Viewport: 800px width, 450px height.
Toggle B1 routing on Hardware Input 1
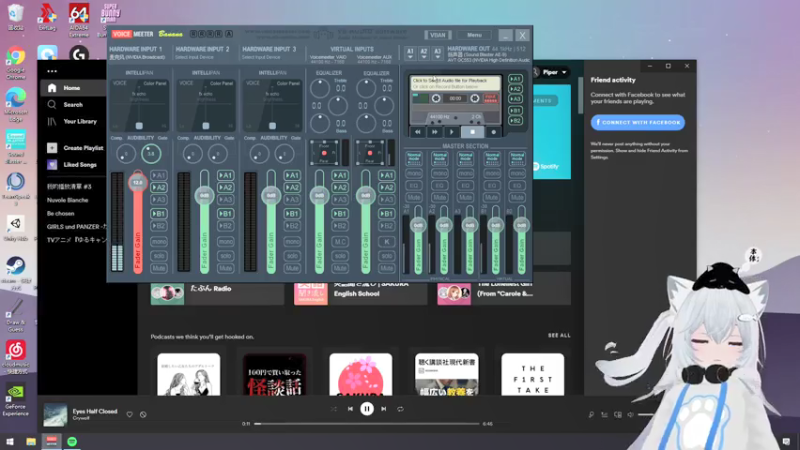tap(159, 214)
